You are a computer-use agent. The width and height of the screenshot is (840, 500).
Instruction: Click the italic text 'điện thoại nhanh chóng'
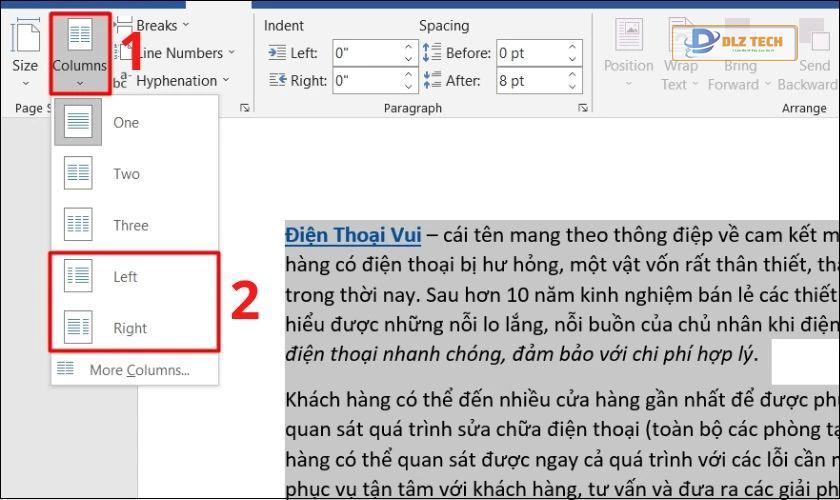[395, 354]
